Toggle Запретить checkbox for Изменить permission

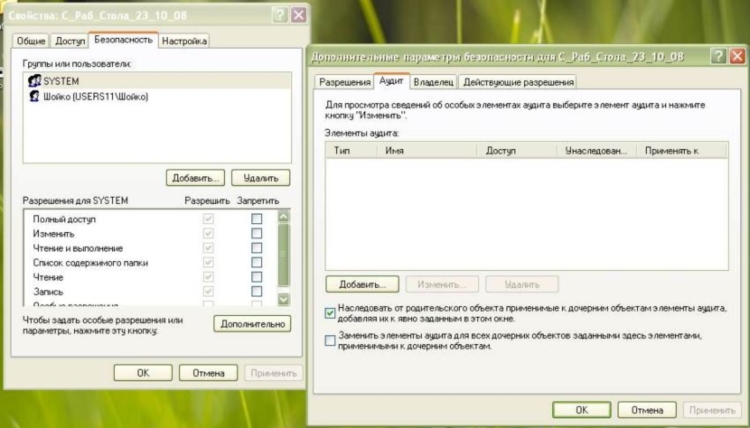click(257, 233)
